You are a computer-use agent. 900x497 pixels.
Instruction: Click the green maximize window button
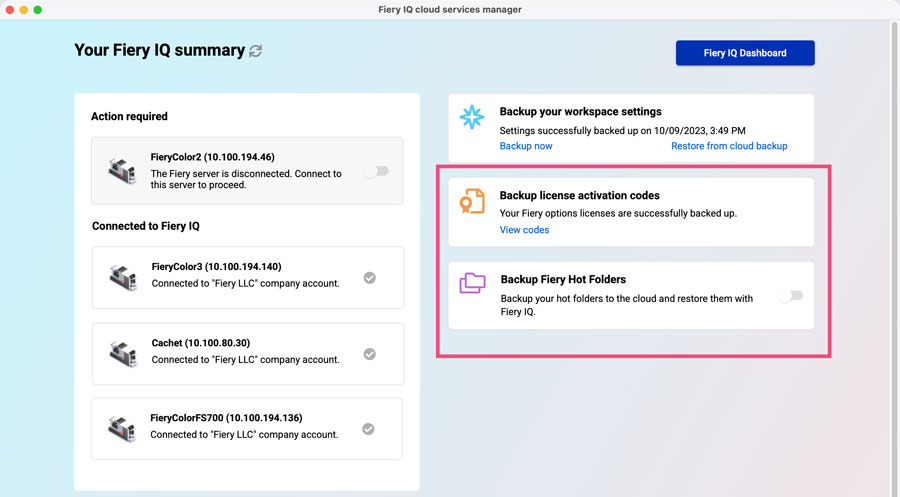point(38,9)
